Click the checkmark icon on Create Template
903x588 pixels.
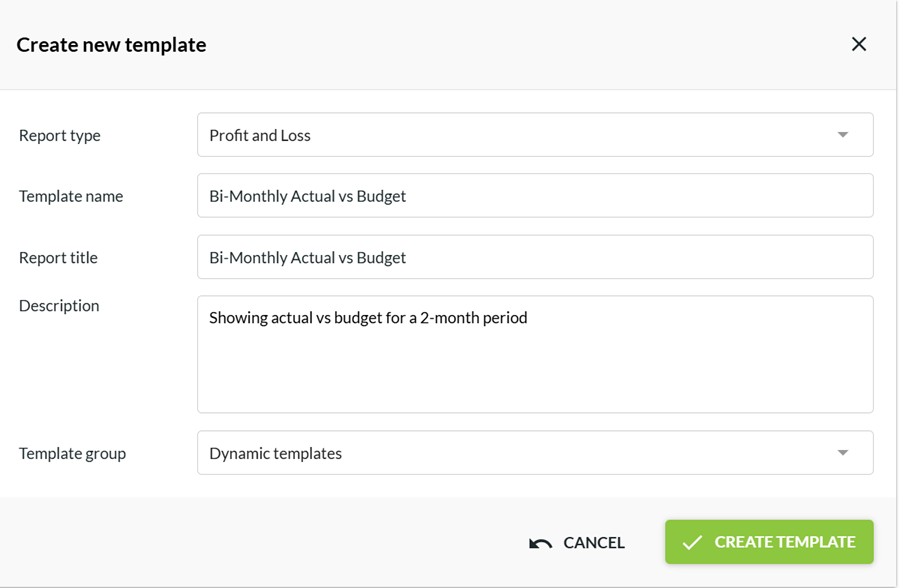click(691, 542)
